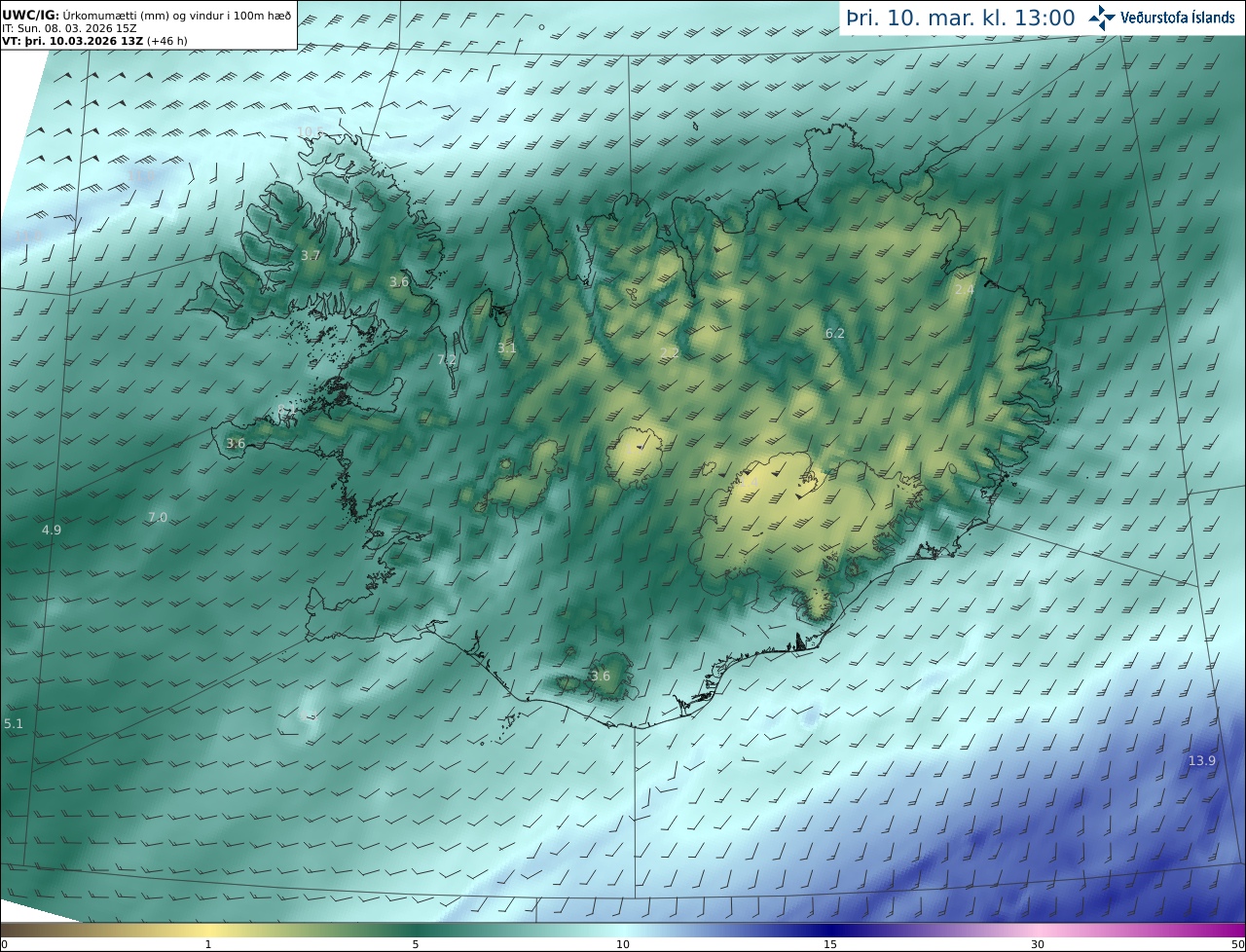Click the 3.7 value on the map

(x=310, y=256)
